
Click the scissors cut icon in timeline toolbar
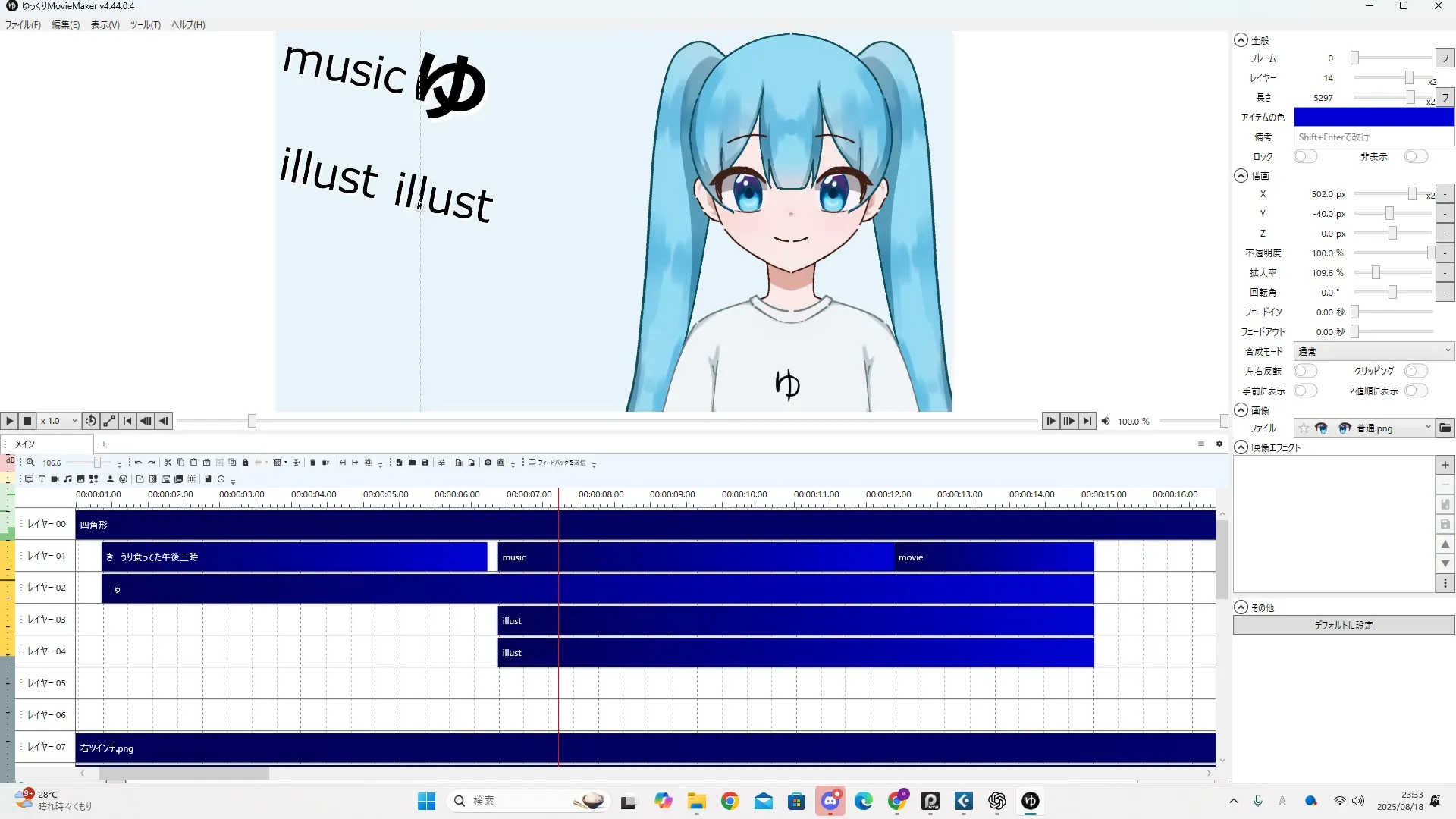168,462
